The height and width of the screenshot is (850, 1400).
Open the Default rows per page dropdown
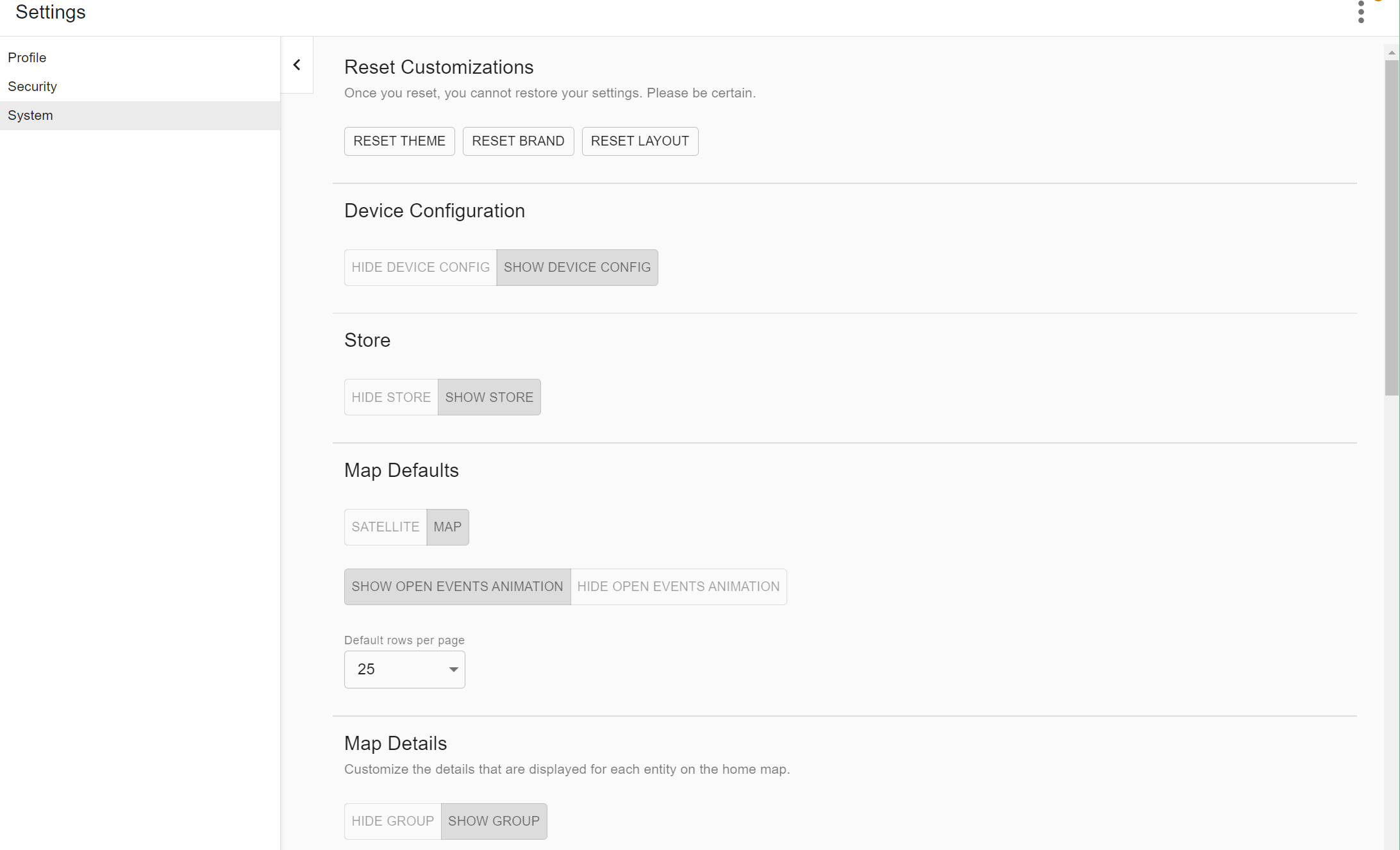(x=404, y=669)
